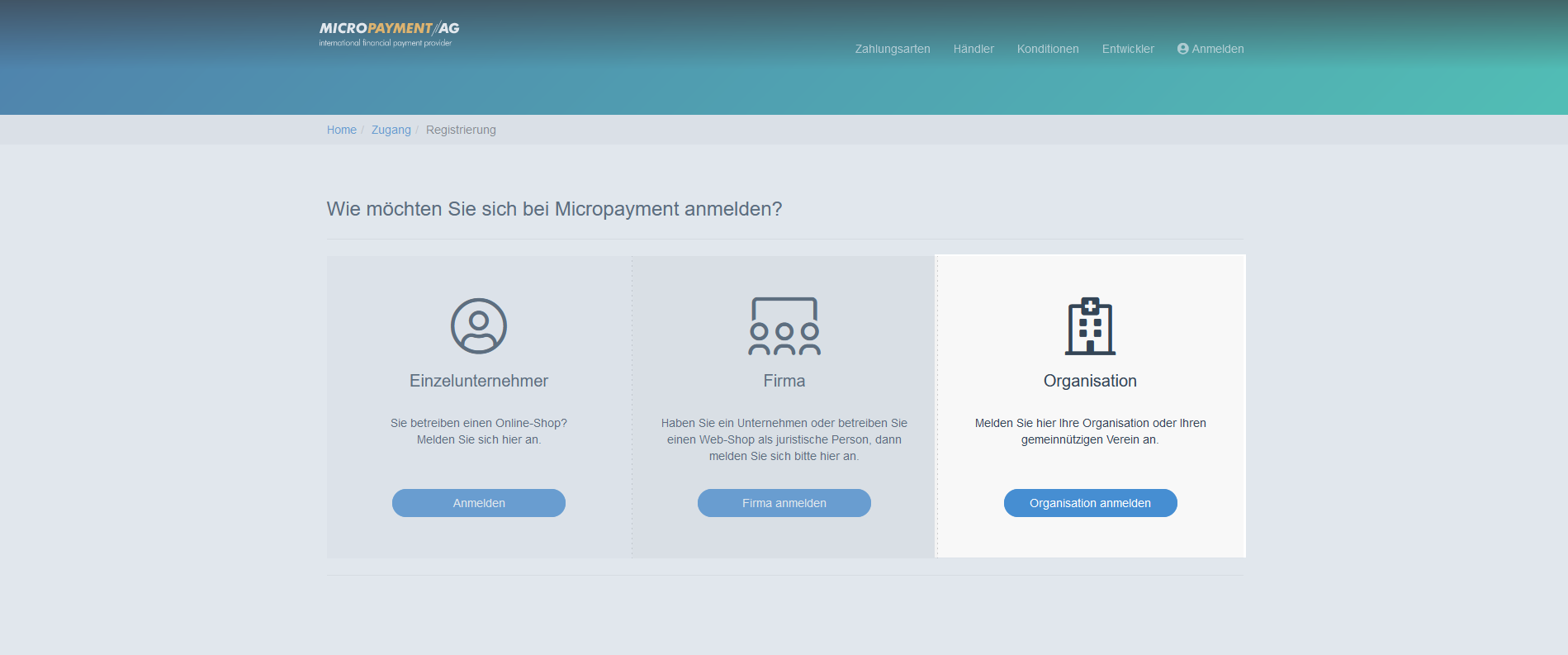Click the Firma anmelden button
Viewport: 1568px width, 655px height.
pos(784,503)
